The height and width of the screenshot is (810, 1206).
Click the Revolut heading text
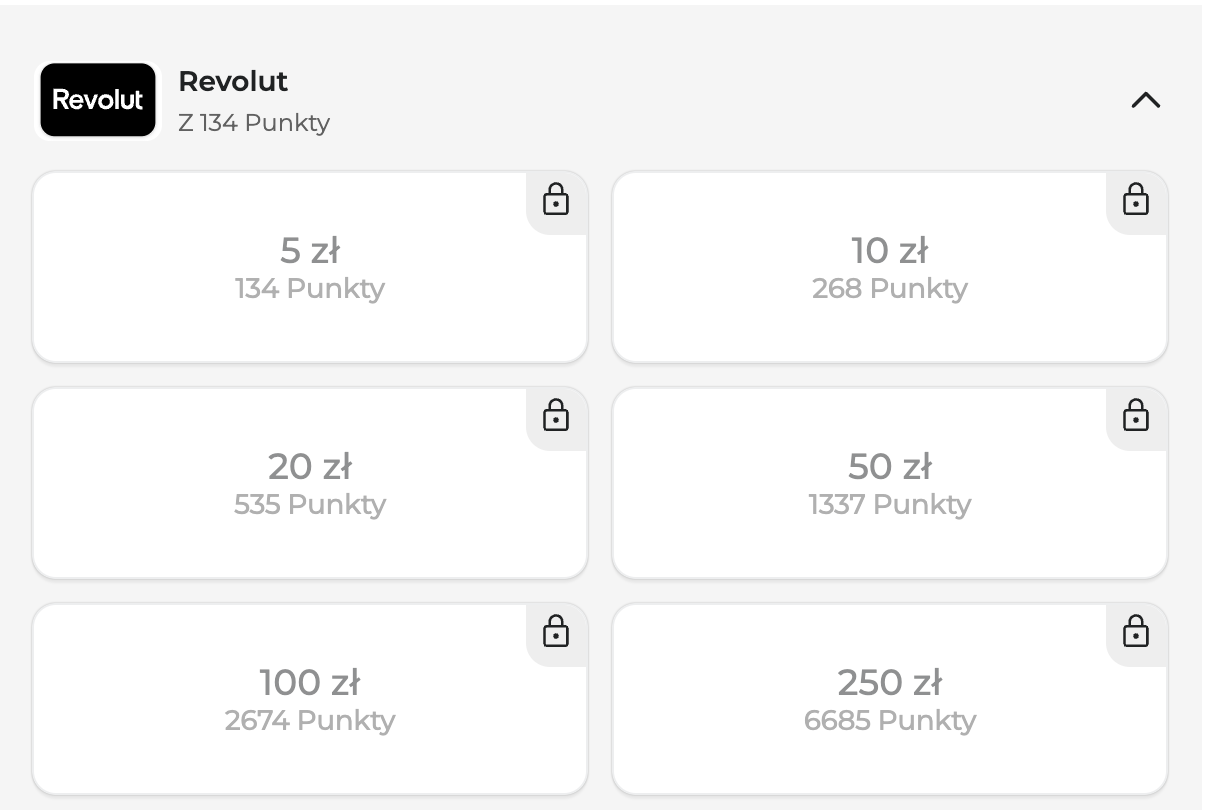[x=233, y=81]
